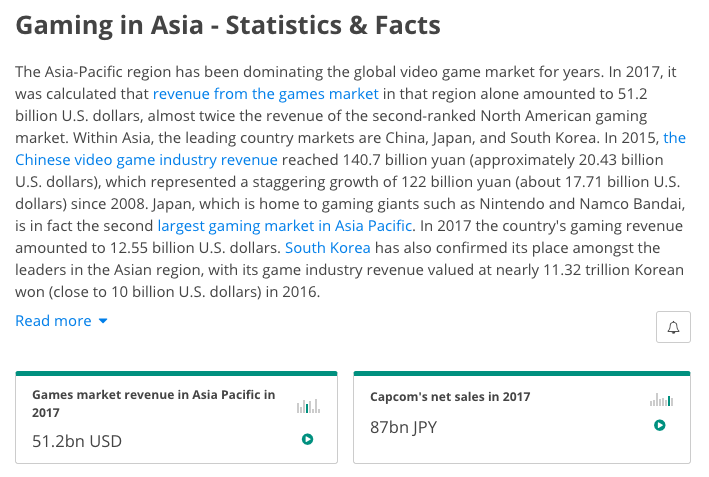Click the blue caret arrow beside Read more

pos(103,321)
